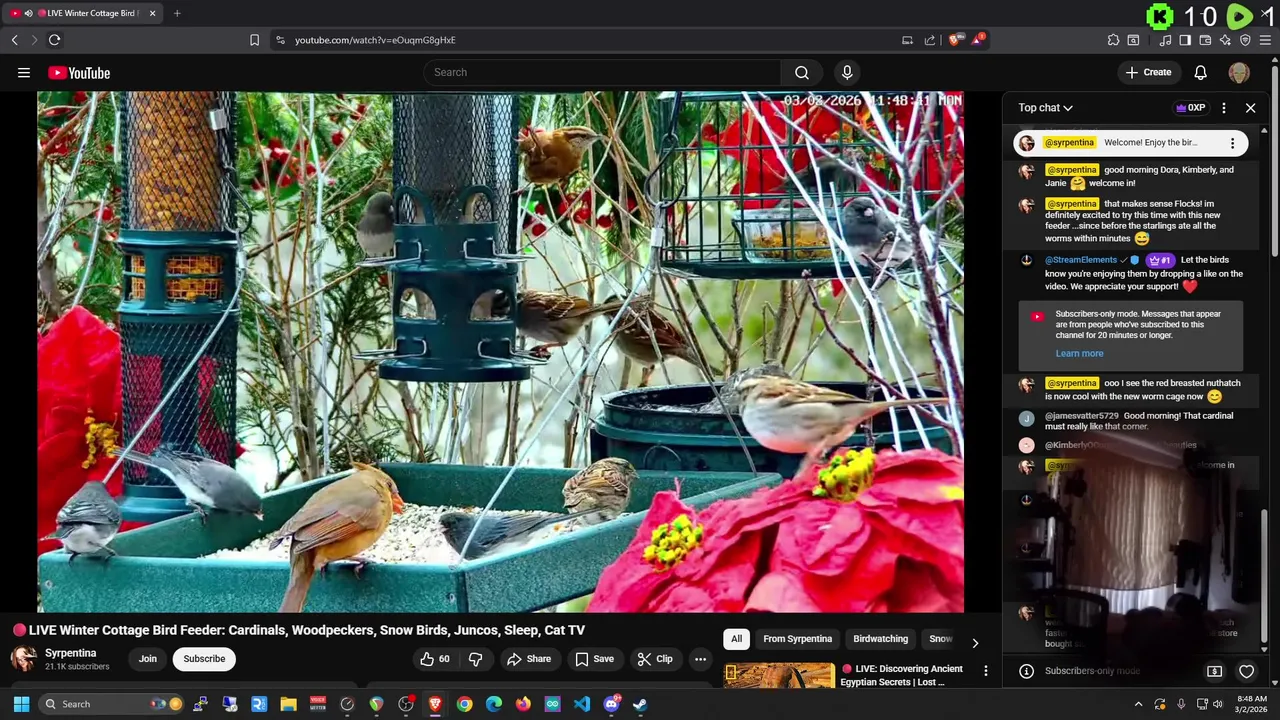Screen dimensions: 1280x720
Task: Open a new browser tab
Action: [x=177, y=13]
